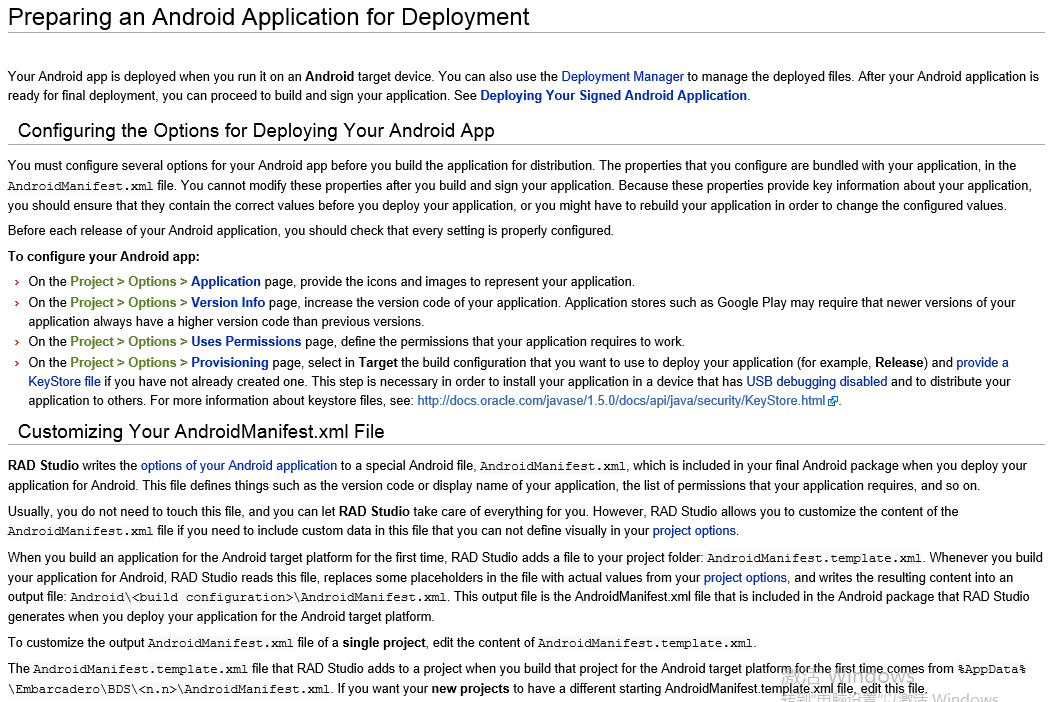Click the Customizing Your AndroidManifest.xml File heading
Viewport: 1053px width, 702px height.
point(201,431)
